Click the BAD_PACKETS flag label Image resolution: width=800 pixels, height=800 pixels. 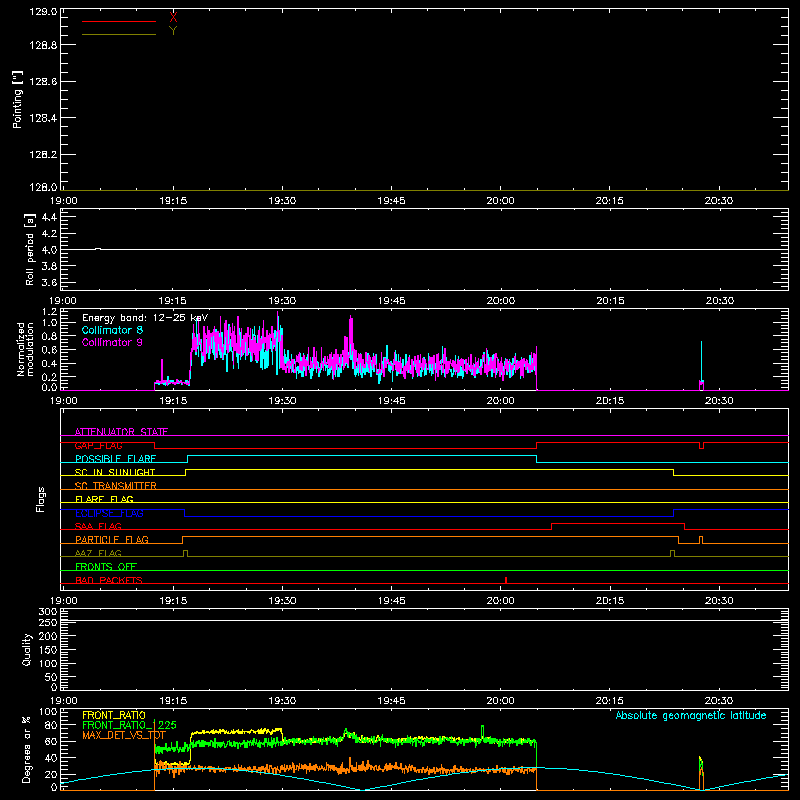click(109, 581)
